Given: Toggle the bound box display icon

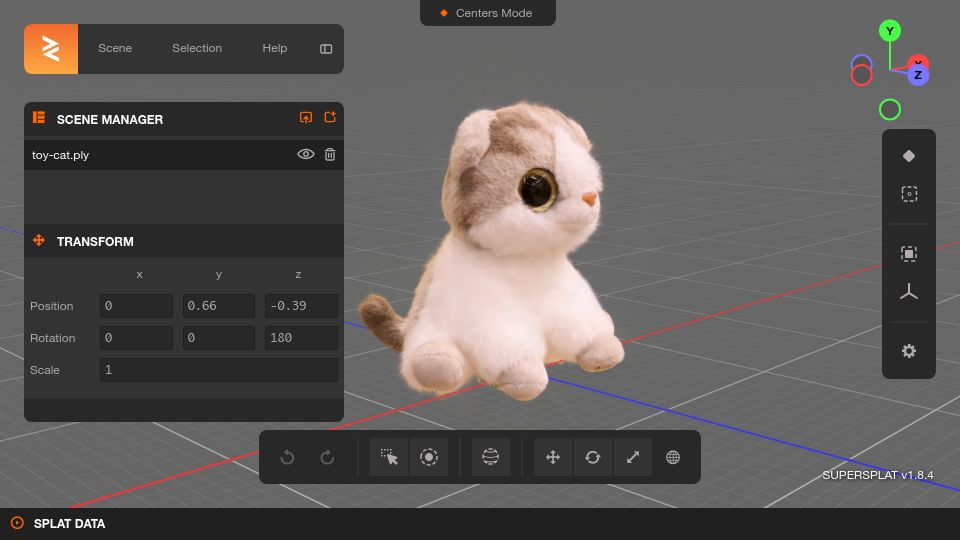Looking at the screenshot, I should [909, 253].
